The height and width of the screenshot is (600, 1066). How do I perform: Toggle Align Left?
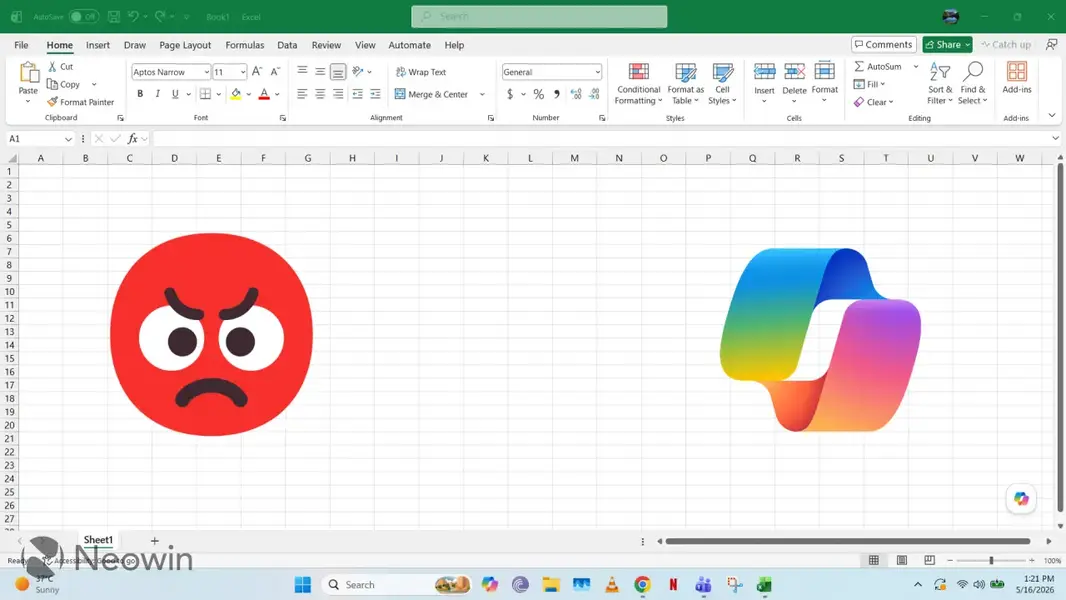pos(302,94)
